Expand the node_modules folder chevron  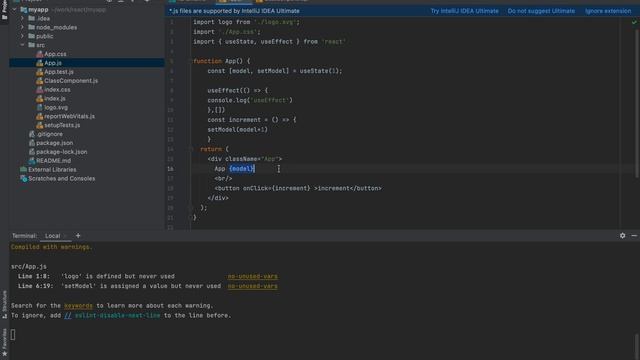coord(22,27)
